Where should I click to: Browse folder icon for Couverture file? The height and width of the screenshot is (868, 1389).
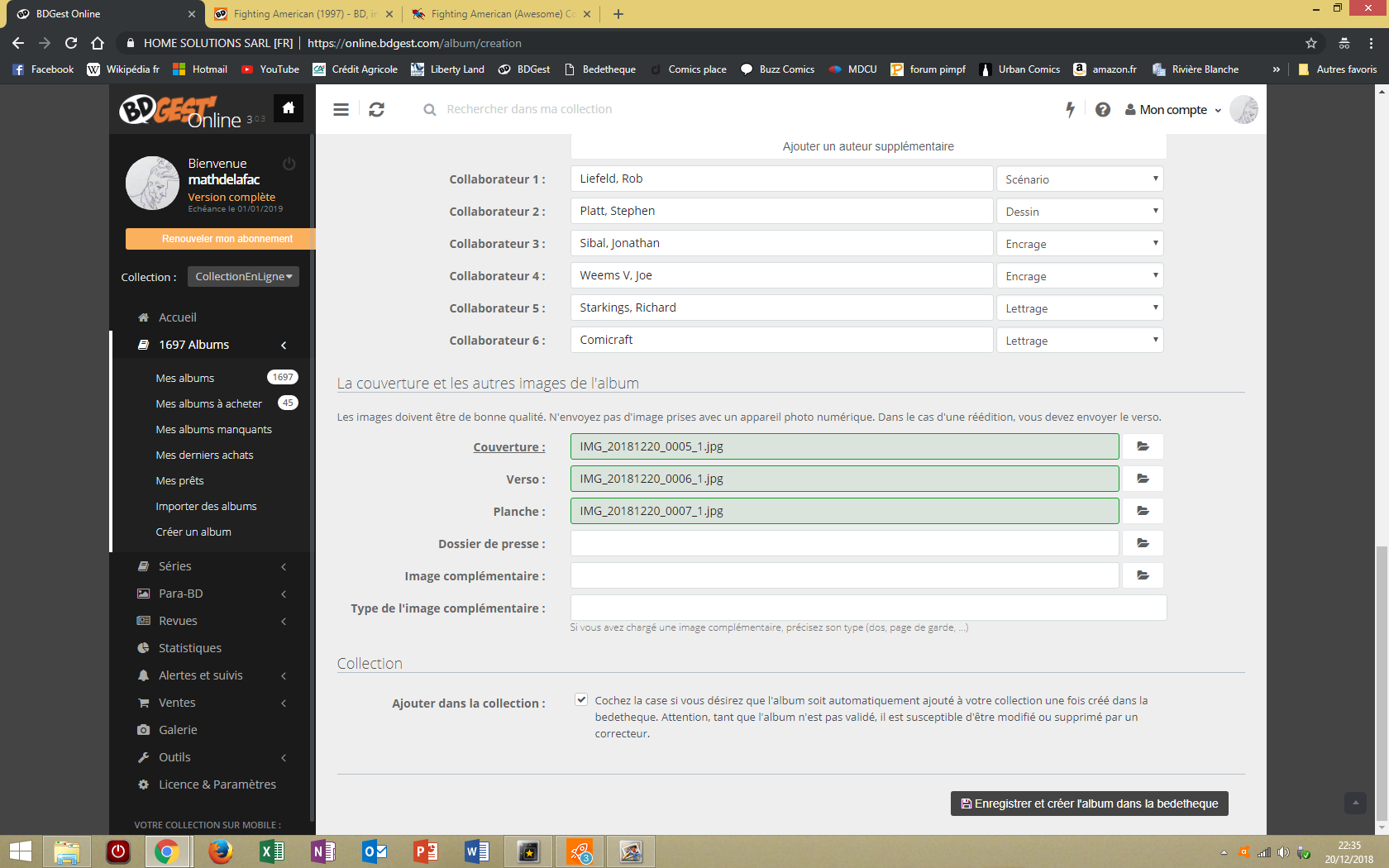1143,446
